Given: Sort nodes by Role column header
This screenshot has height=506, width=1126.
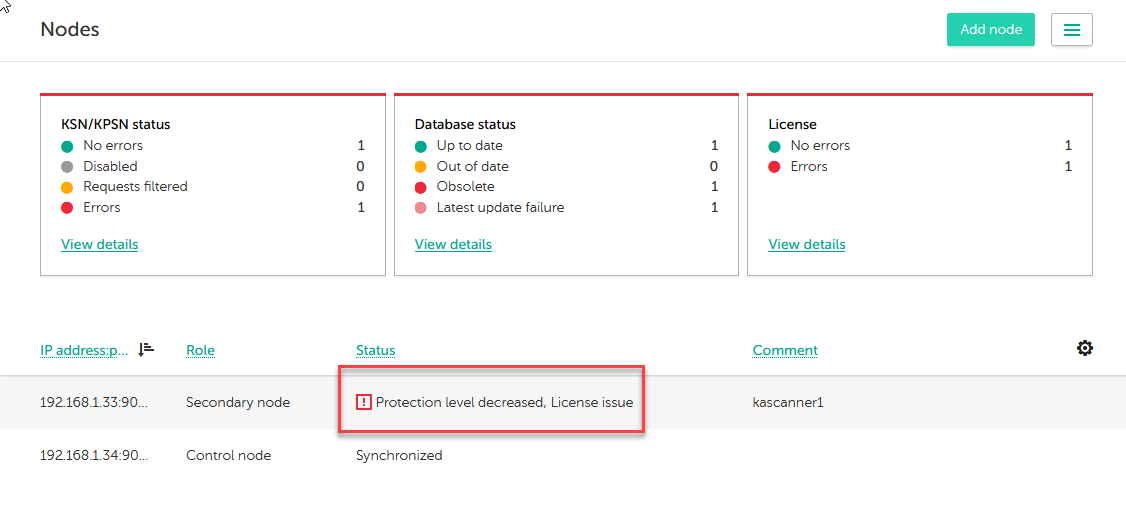Looking at the screenshot, I should point(200,350).
